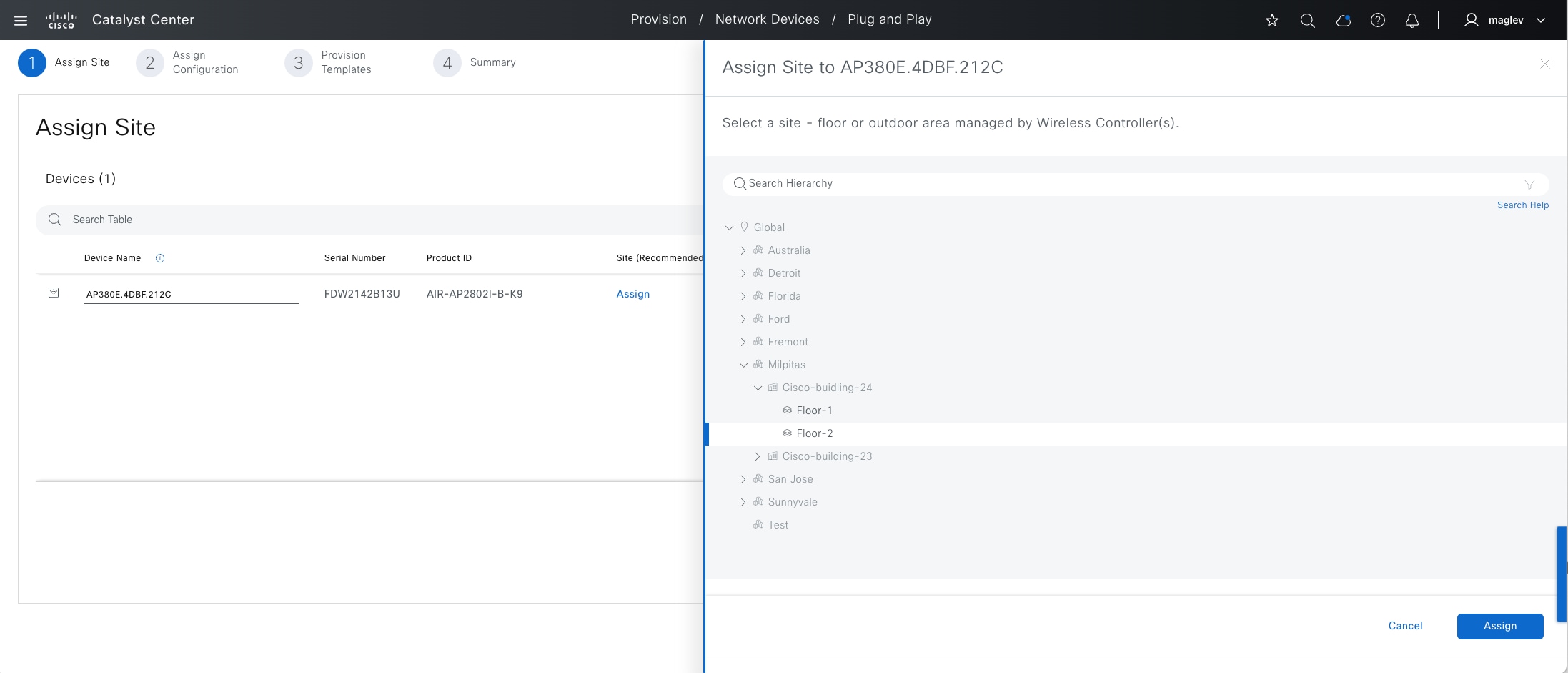Expand the Ford site node
1568x673 pixels.
click(x=743, y=319)
